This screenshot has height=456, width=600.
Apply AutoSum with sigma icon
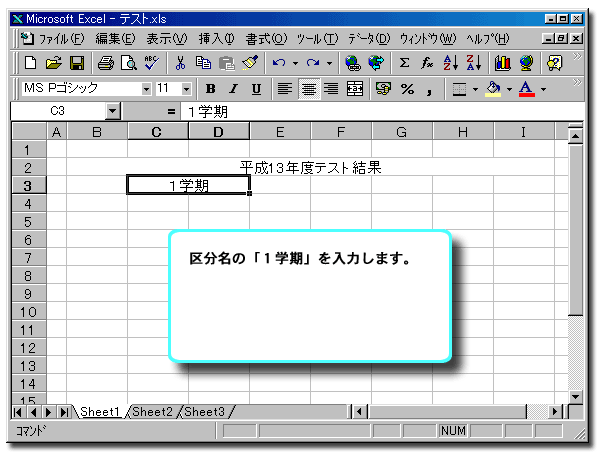[404, 63]
